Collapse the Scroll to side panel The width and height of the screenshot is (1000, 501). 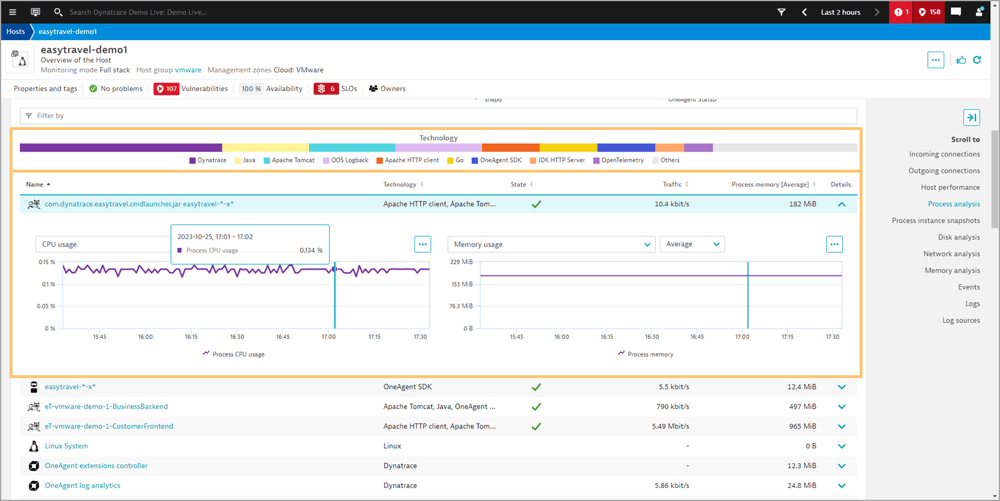pos(971,117)
